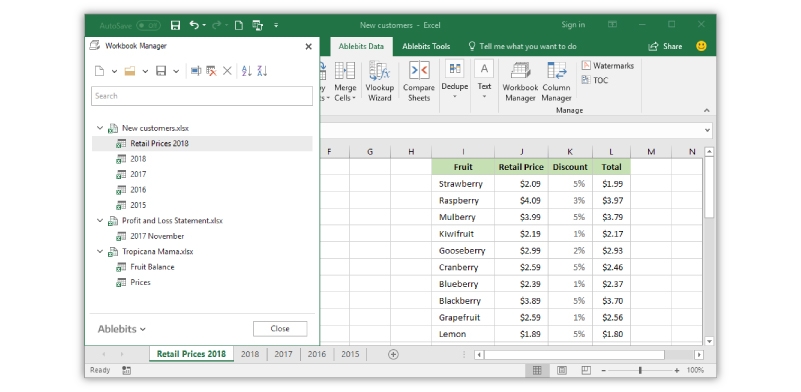Switch to 2018 sheet tab

tap(250, 354)
